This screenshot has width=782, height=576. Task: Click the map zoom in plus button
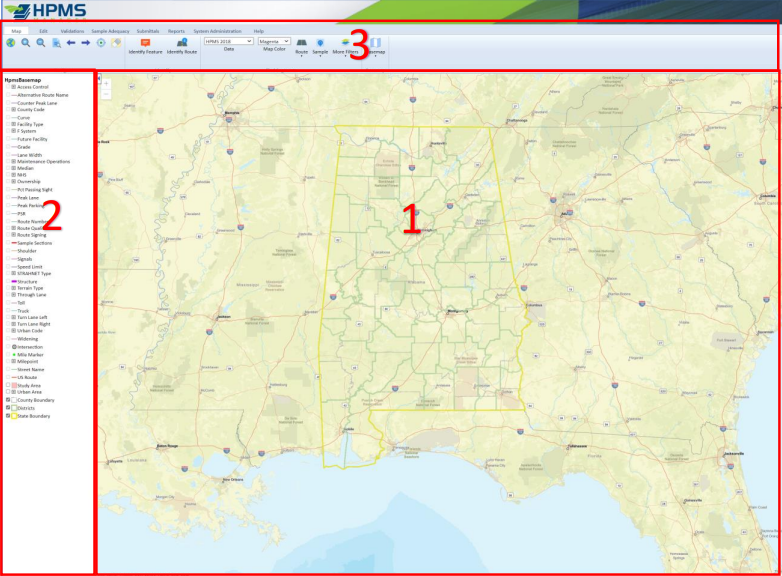pos(106,83)
